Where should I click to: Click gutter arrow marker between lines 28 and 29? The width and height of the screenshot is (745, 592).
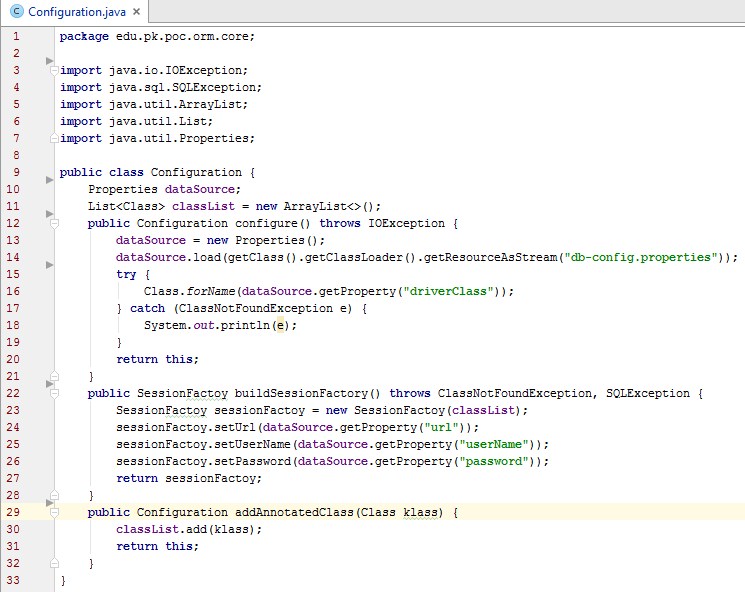pyautogui.click(x=49, y=502)
